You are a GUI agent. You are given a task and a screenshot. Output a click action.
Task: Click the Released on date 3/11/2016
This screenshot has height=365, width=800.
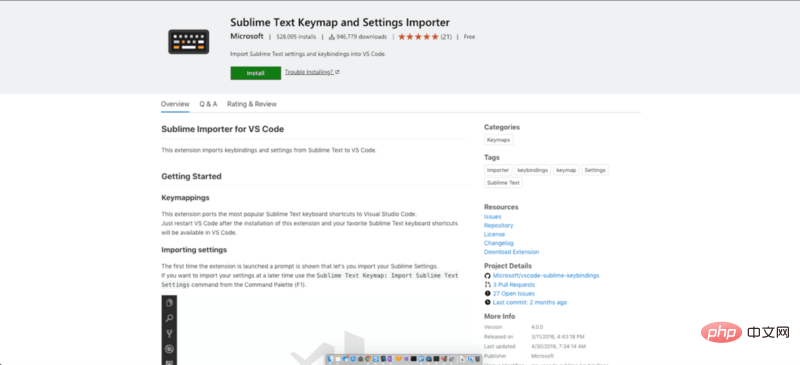tap(558, 337)
